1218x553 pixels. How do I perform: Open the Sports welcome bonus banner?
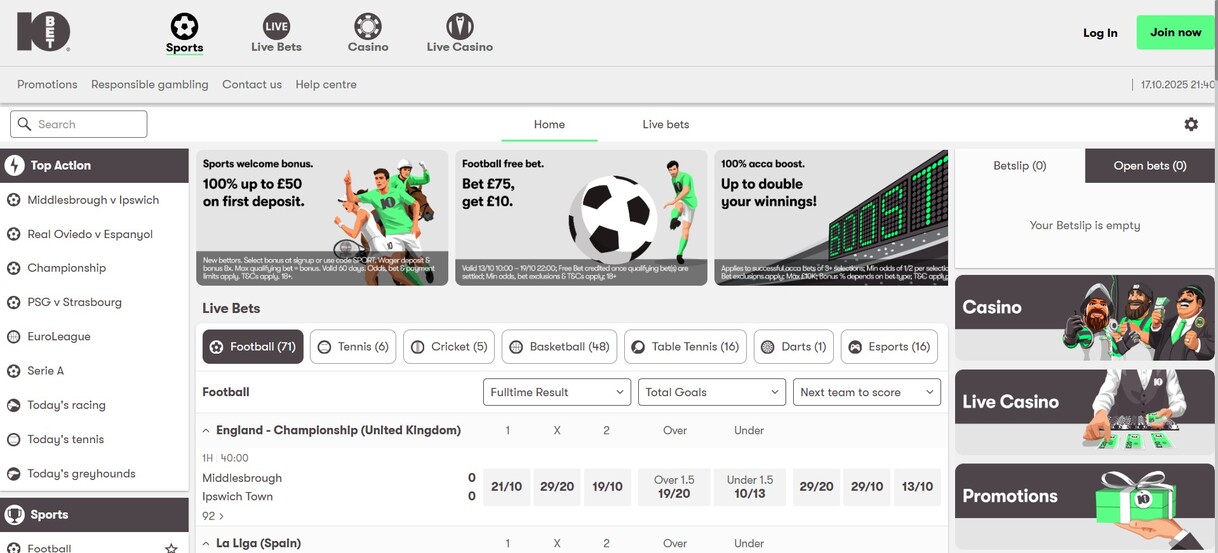click(x=322, y=218)
